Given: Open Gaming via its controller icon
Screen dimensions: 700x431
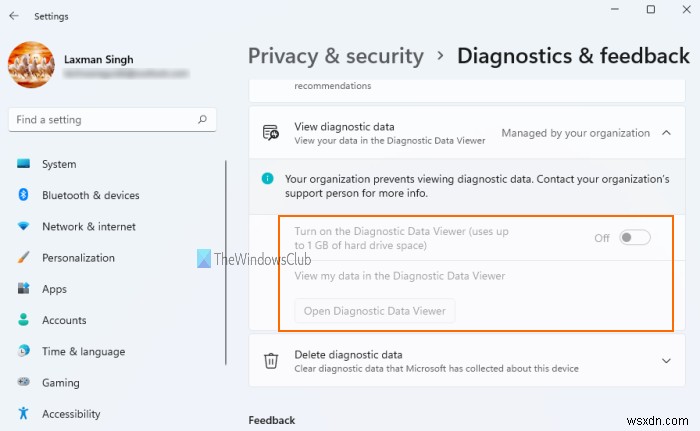Looking at the screenshot, I should coord(23,383).
